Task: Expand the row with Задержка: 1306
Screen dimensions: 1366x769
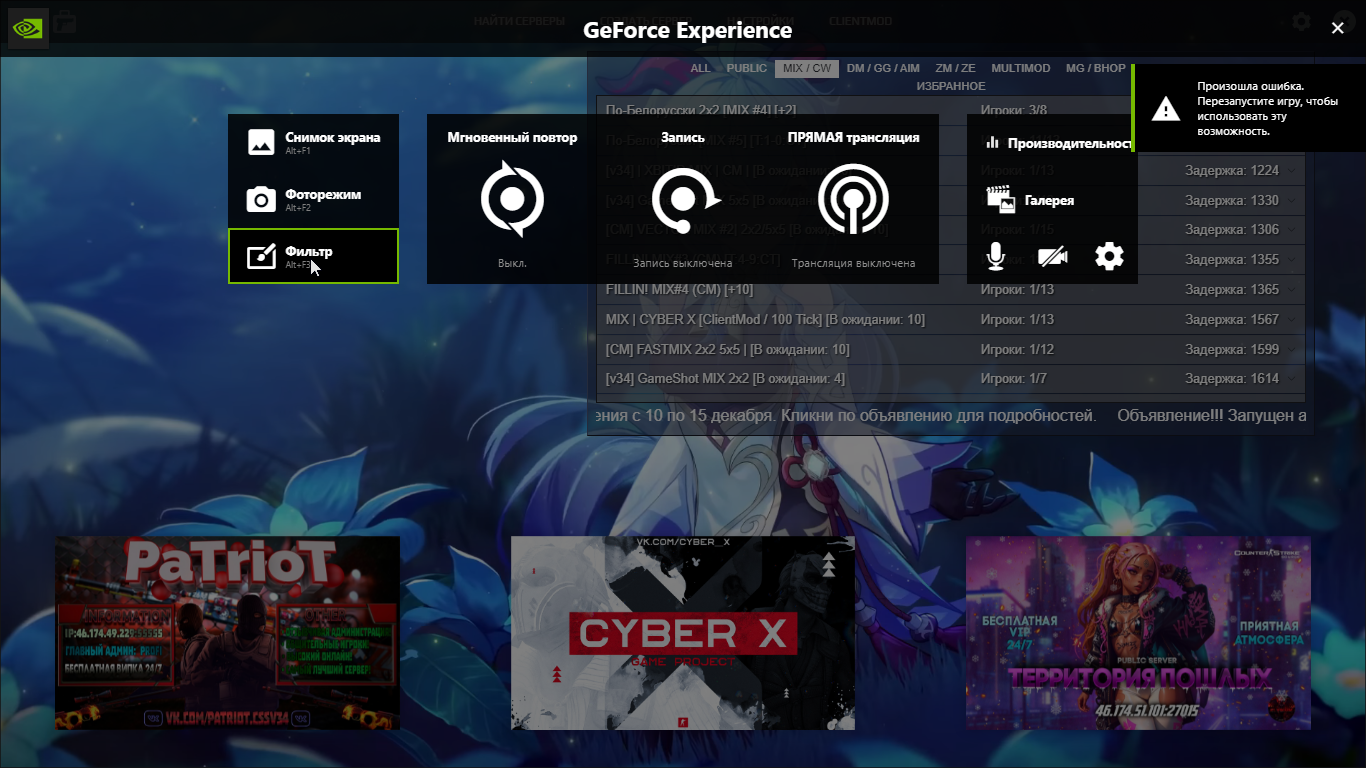Action: [x=1293, y=229]
